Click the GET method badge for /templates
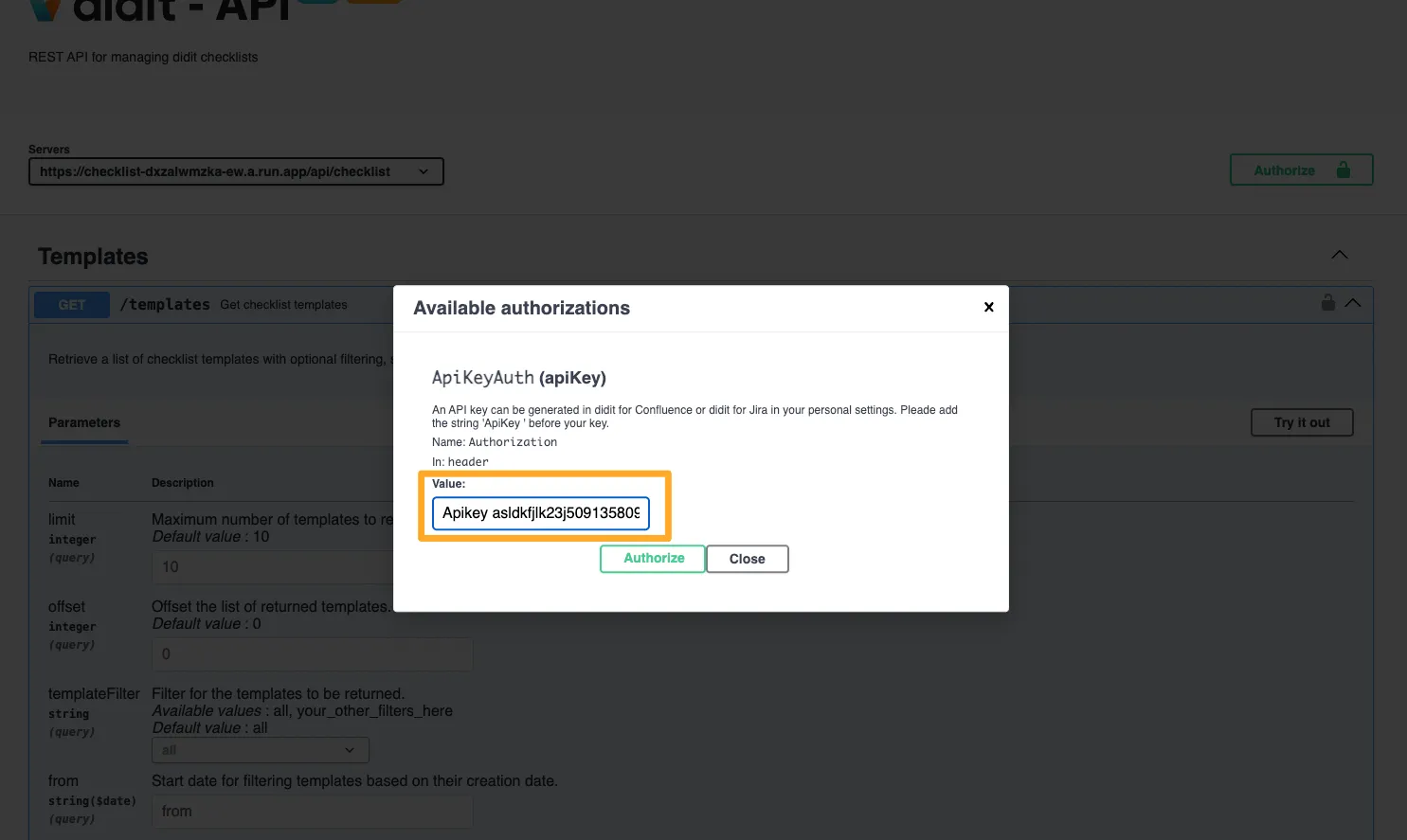The width and height of the screenshot is (1407, 840). click(x=72, y=305)
